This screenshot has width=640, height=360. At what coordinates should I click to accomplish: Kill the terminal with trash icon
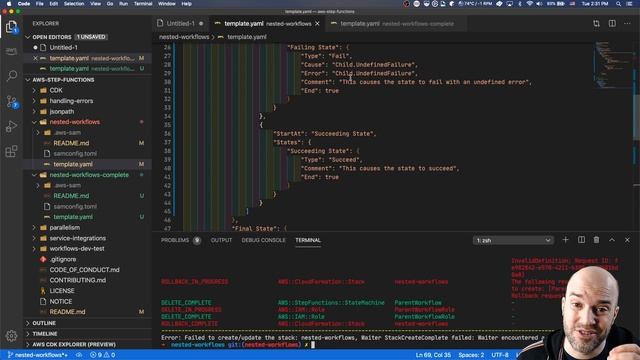point(596,240)
